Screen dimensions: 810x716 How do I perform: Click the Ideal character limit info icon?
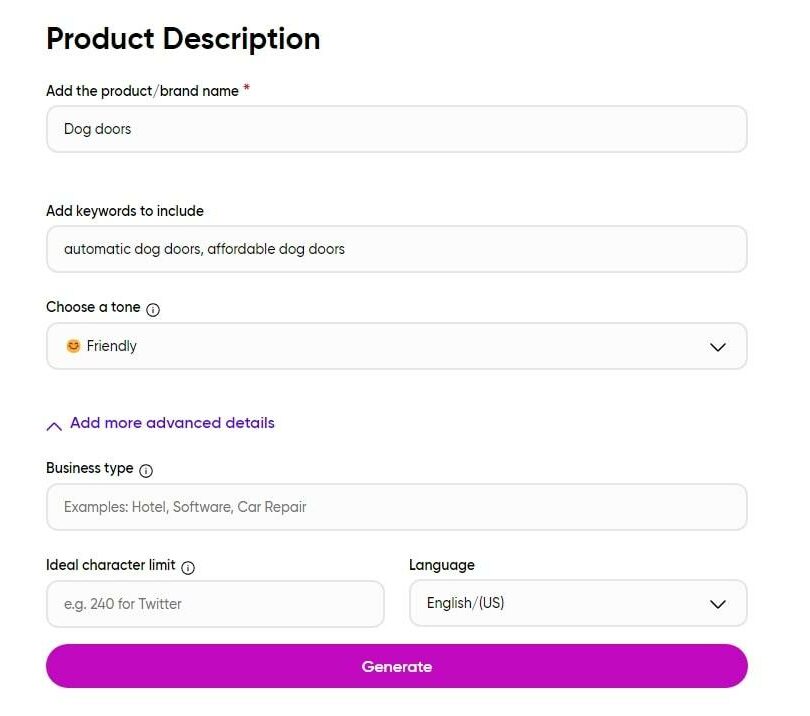pos(188,568)
